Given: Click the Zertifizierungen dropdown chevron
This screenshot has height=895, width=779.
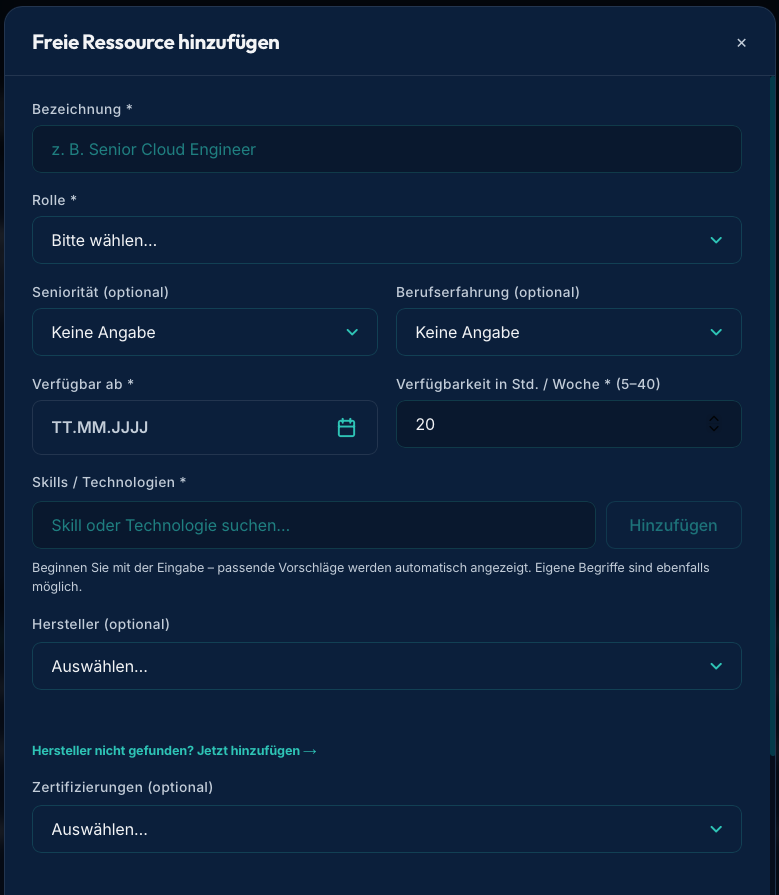Looking at the screenshot, I should click(716, 829).
